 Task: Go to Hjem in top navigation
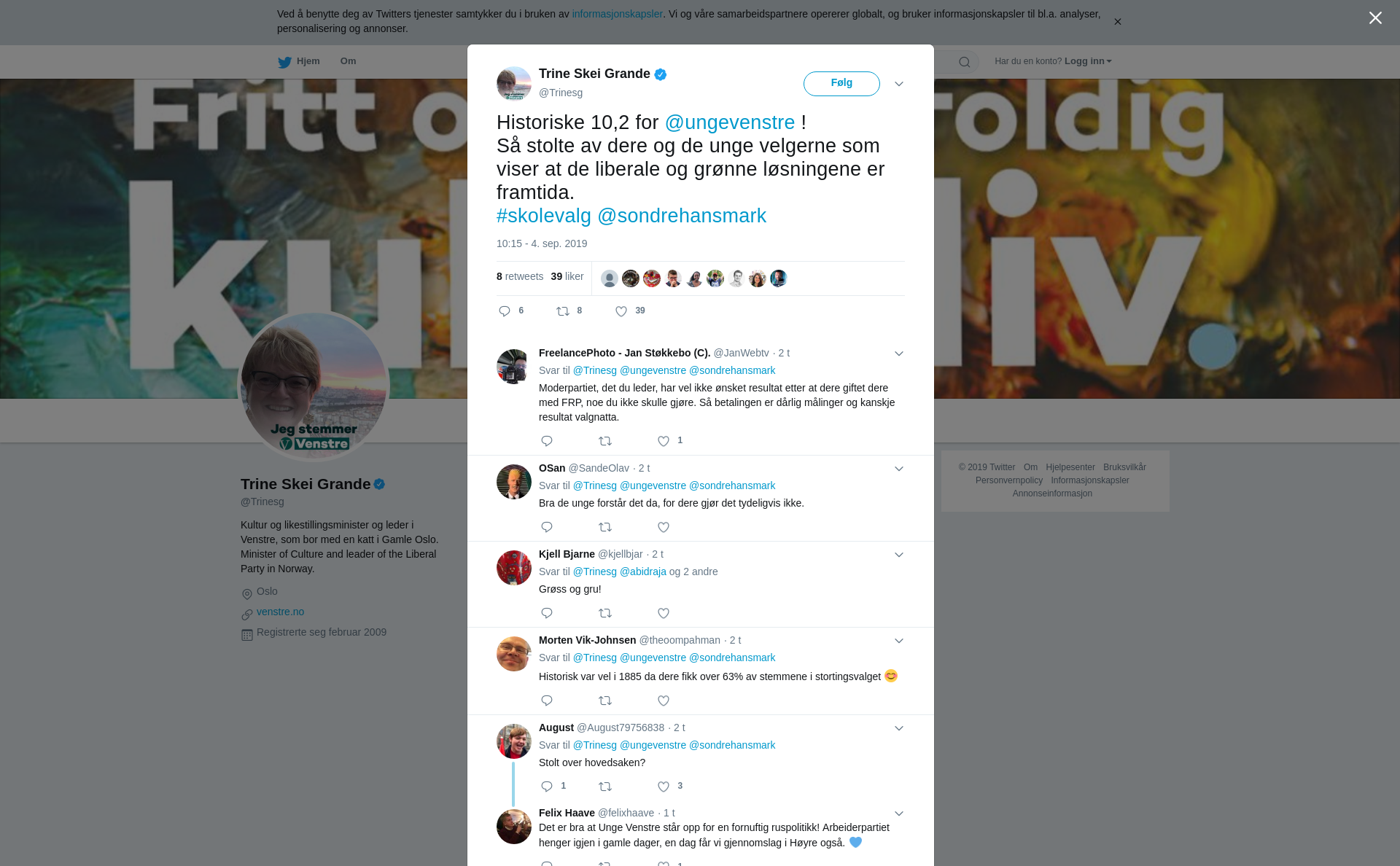[x=299, y=61]
